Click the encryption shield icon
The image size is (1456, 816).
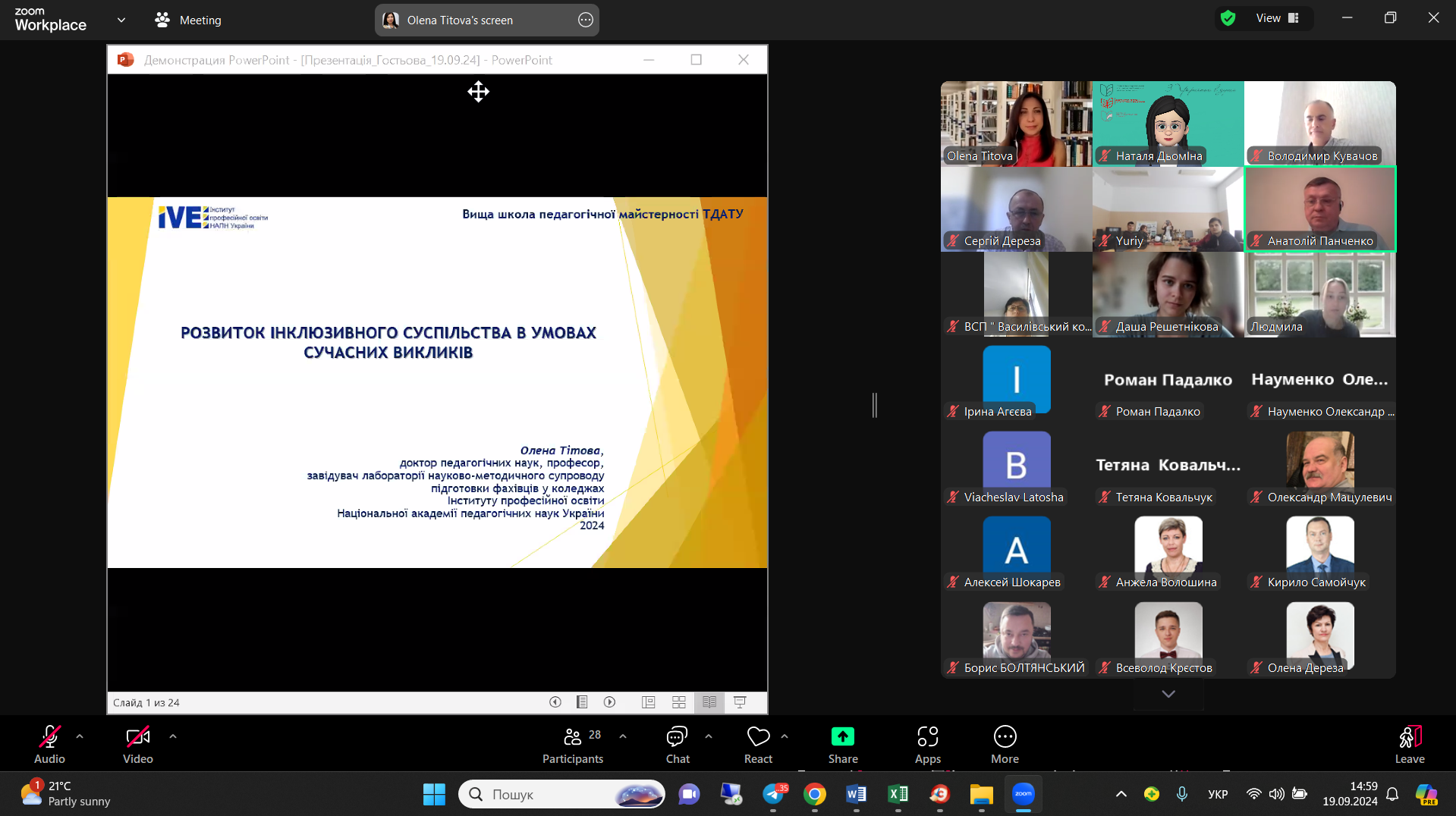pos(1228,18)
